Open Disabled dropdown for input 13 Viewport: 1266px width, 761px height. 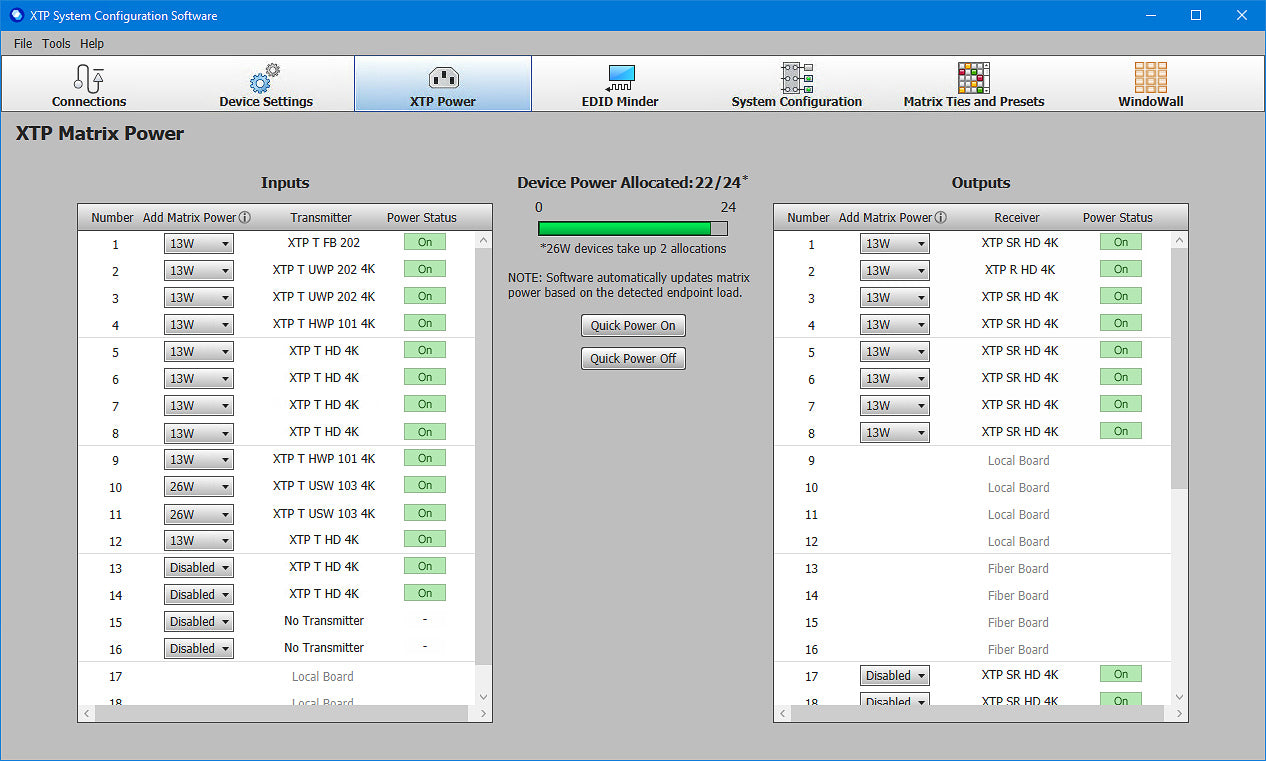point(199,568)
